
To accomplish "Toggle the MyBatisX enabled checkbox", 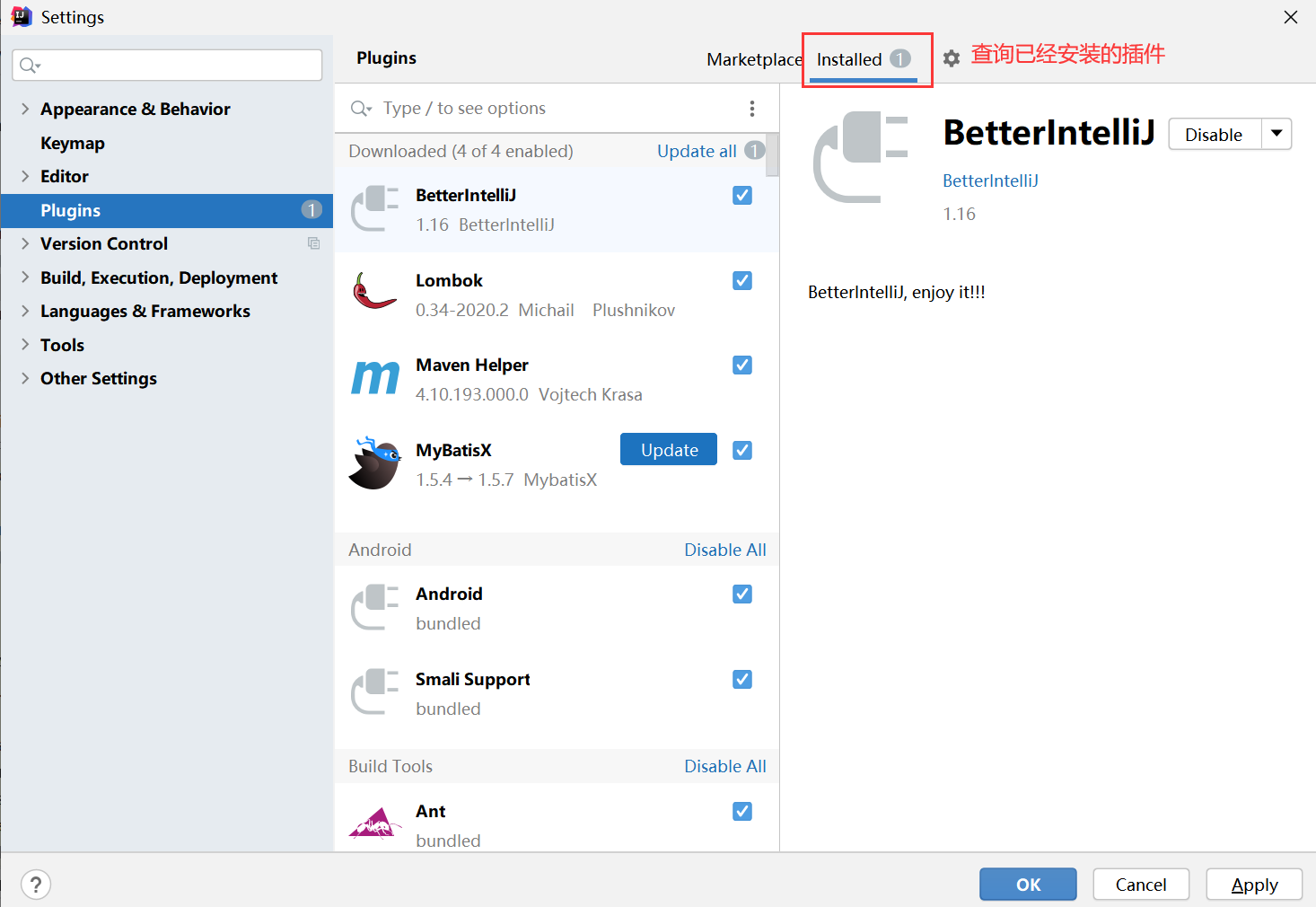I will tap(742, 450).
